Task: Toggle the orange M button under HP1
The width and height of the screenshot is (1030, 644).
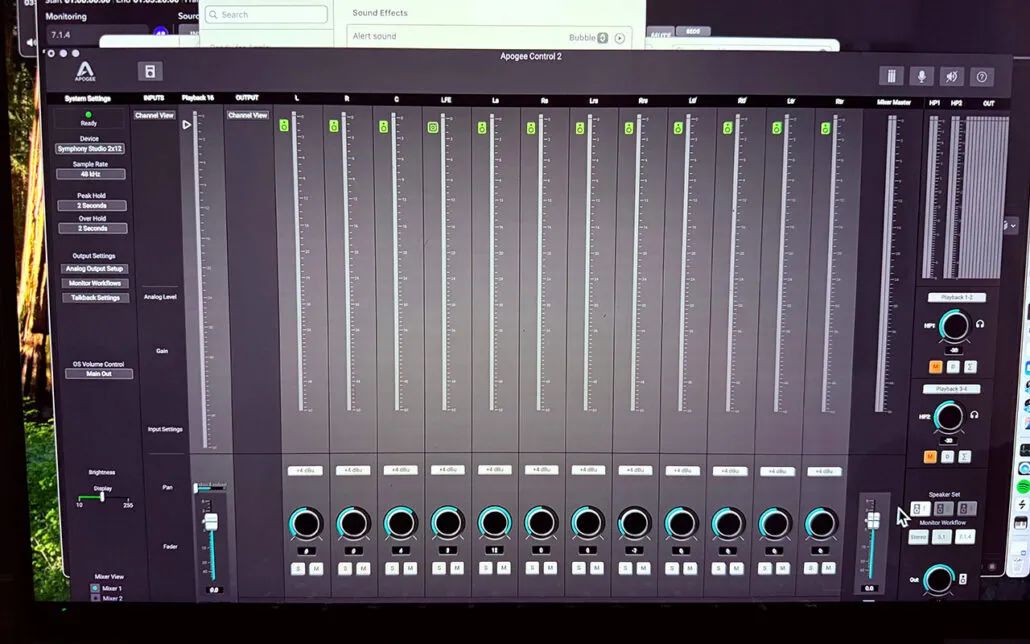Action: tap(935, 367)
